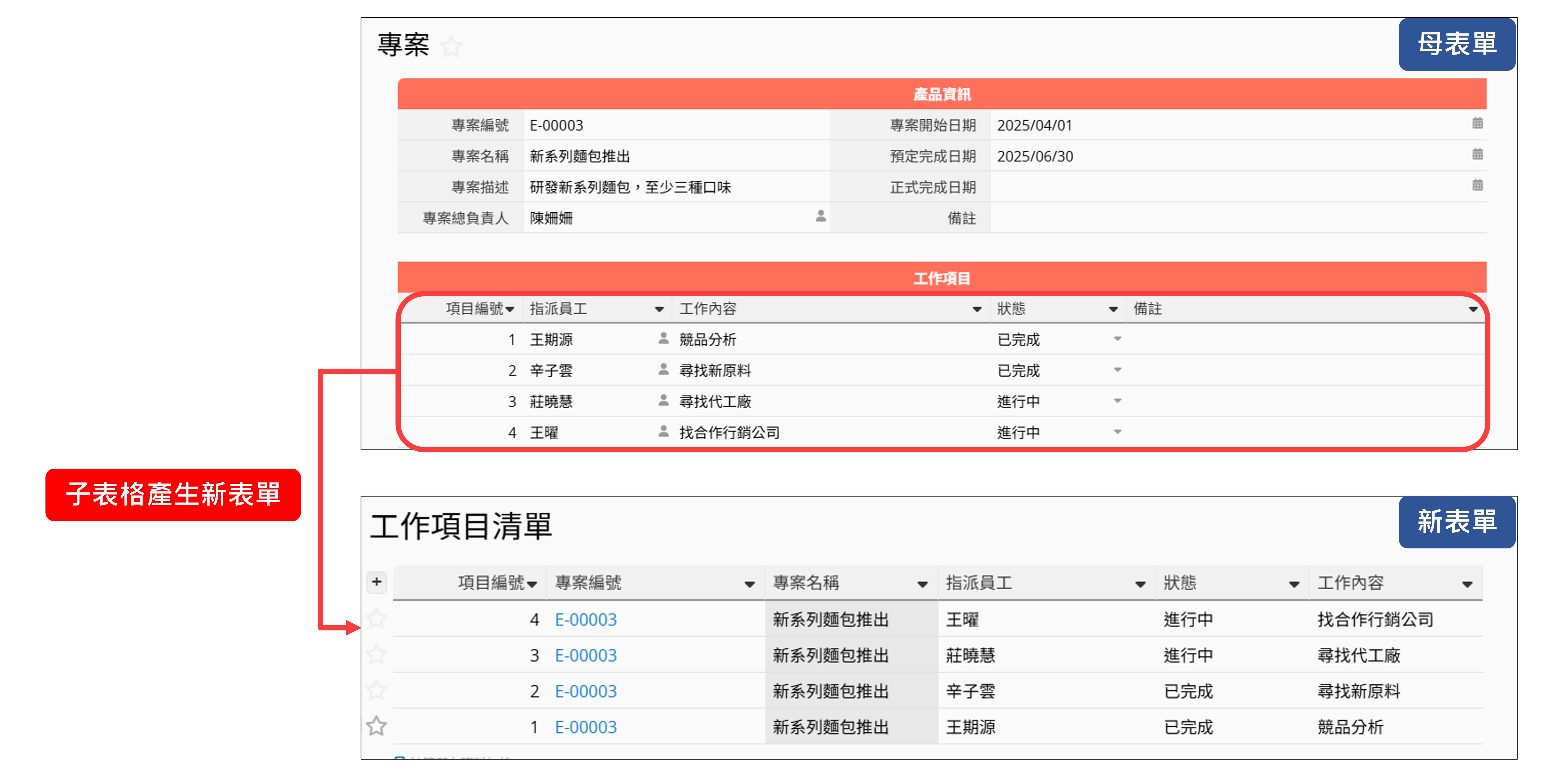Screen dimensions: 1544x784
Task: Select 競品分析 cell in 工作項目 subtable
Action: 831,340
